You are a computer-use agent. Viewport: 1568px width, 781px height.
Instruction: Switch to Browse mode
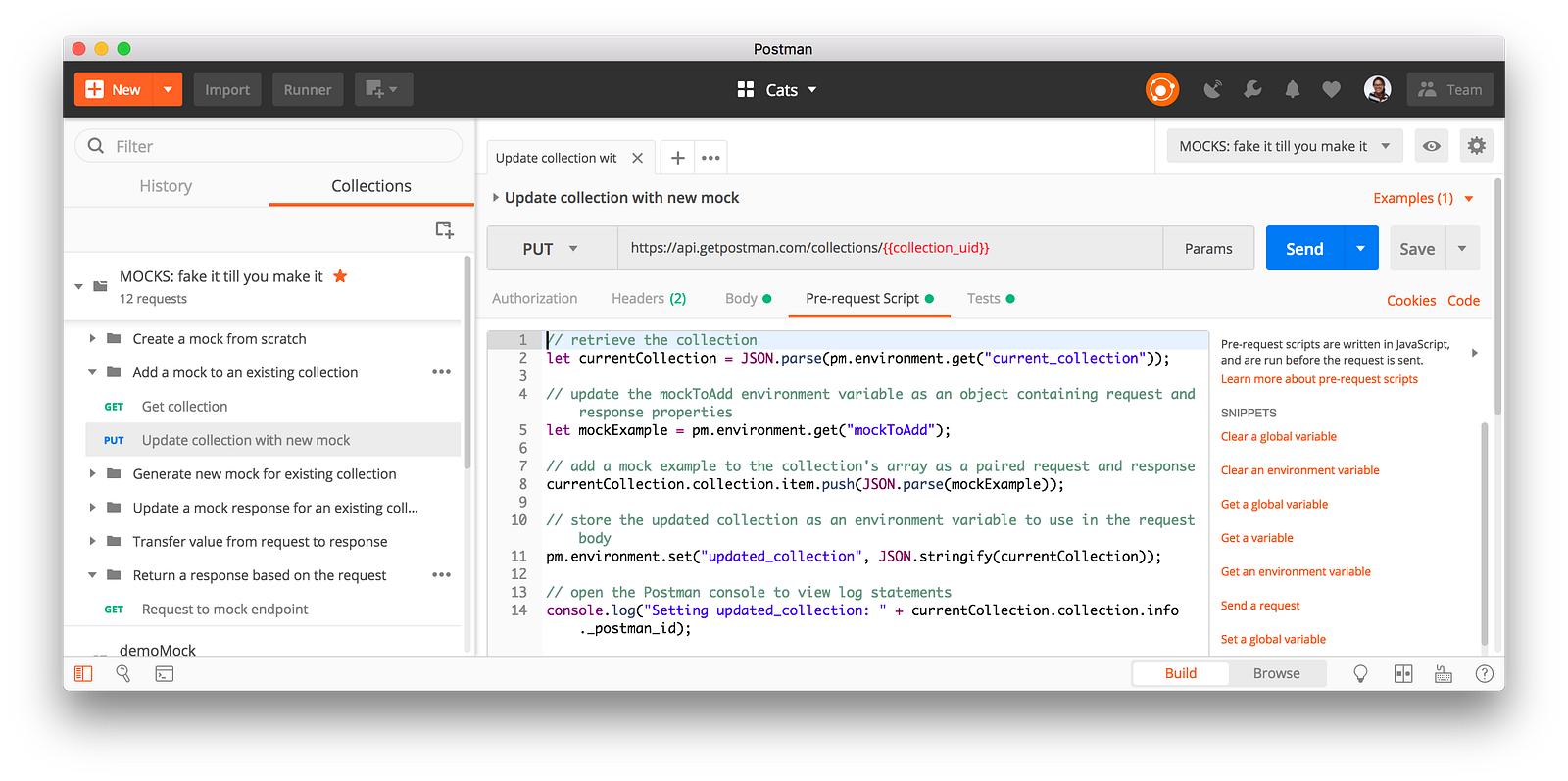click(x=1277, y=673)
